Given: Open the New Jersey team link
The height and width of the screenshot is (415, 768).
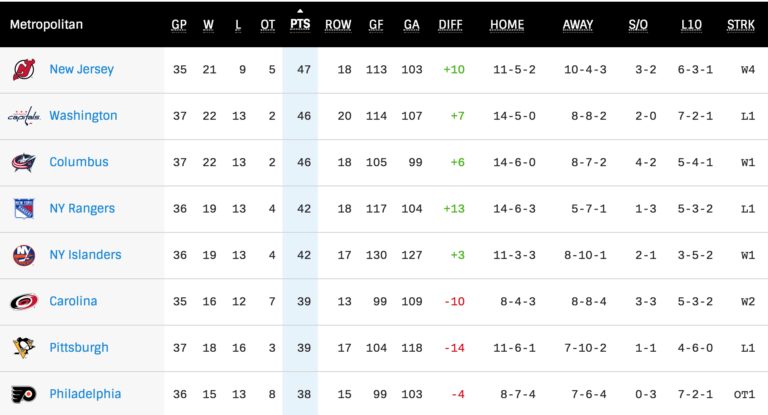Looking at the screenshot, I should (x=81, y=70).
